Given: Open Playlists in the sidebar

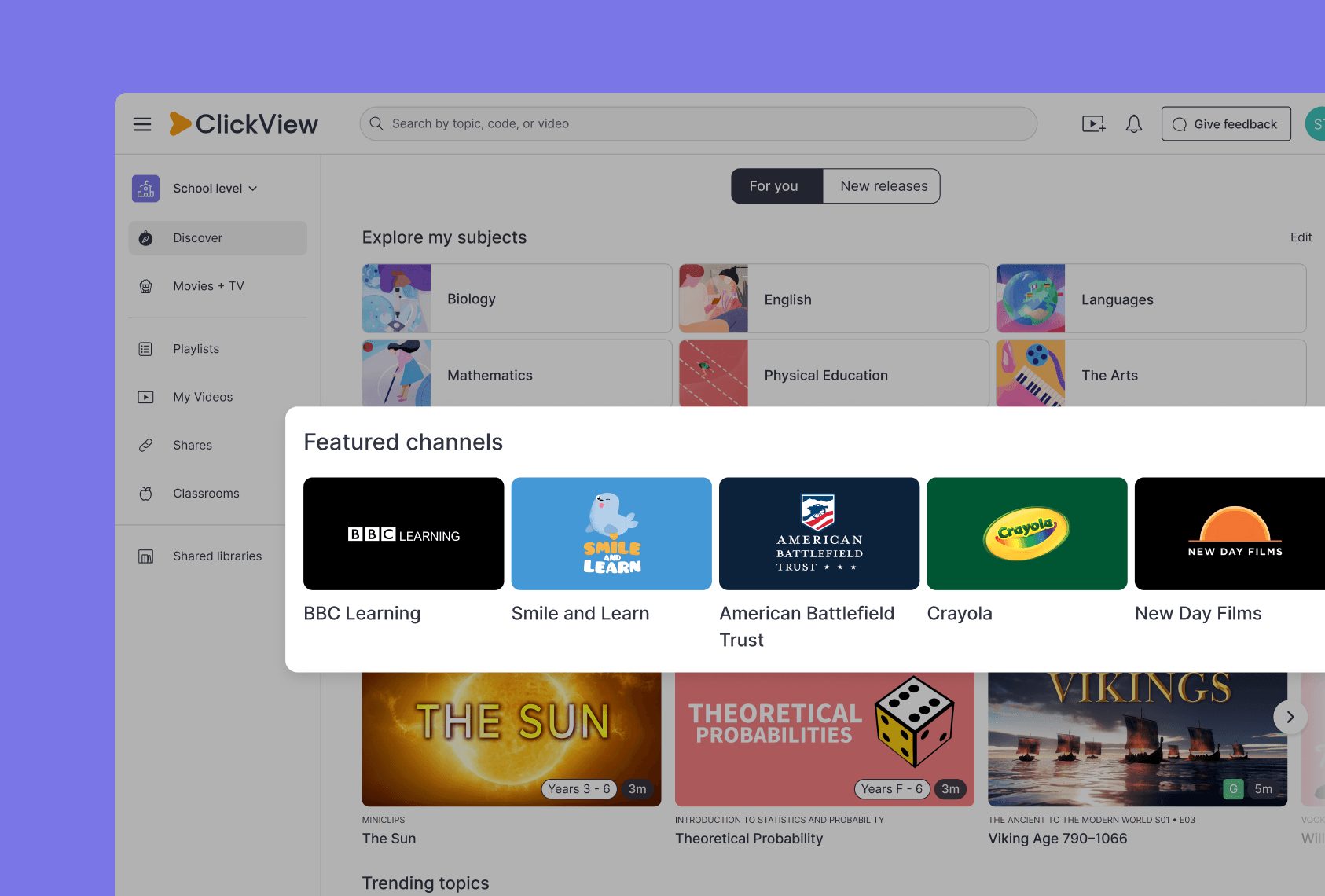Looking at the screenshot, I should (218, 349).
